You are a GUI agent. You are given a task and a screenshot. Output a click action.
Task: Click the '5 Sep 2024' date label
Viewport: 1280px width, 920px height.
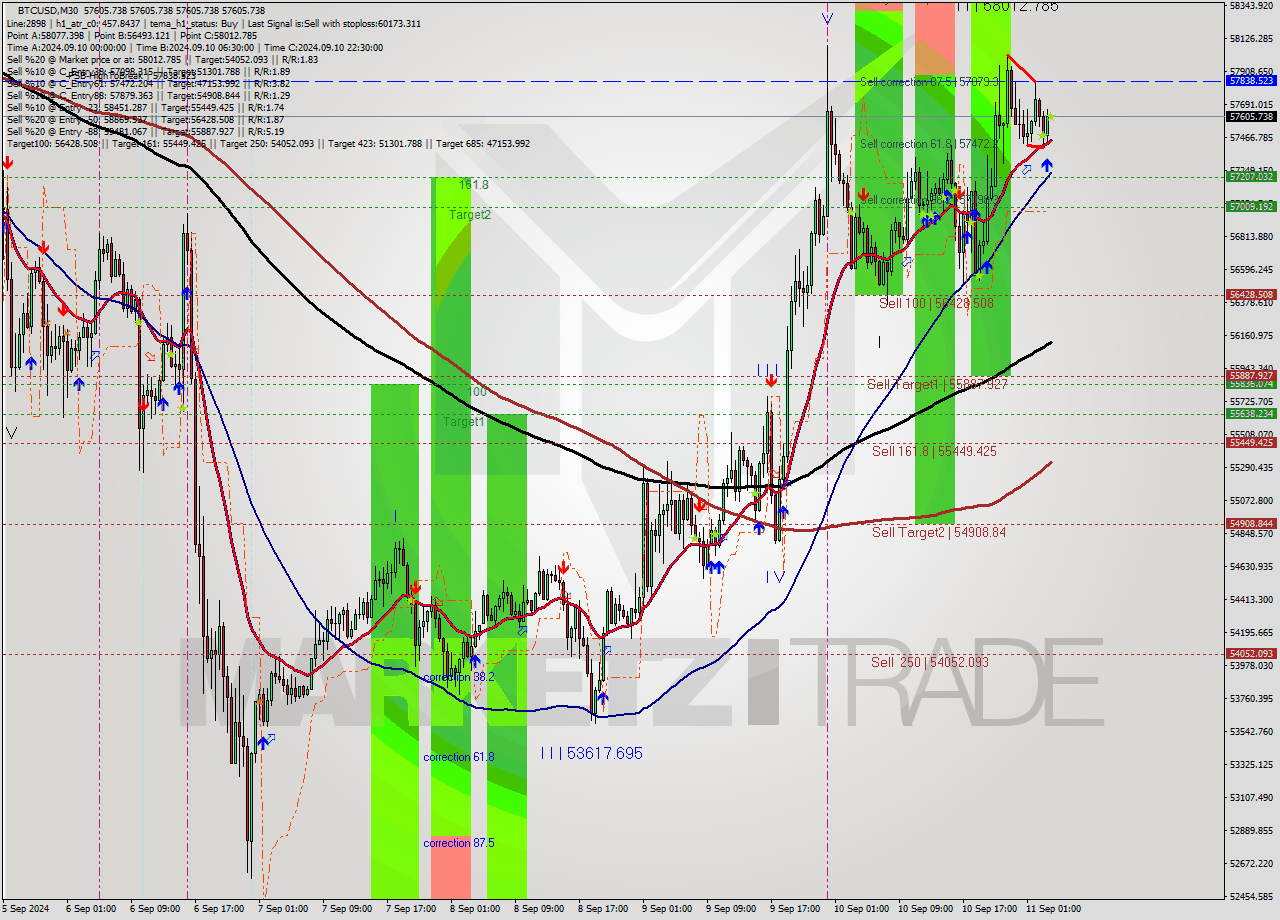pyautogui.click(x=27, y=909)
